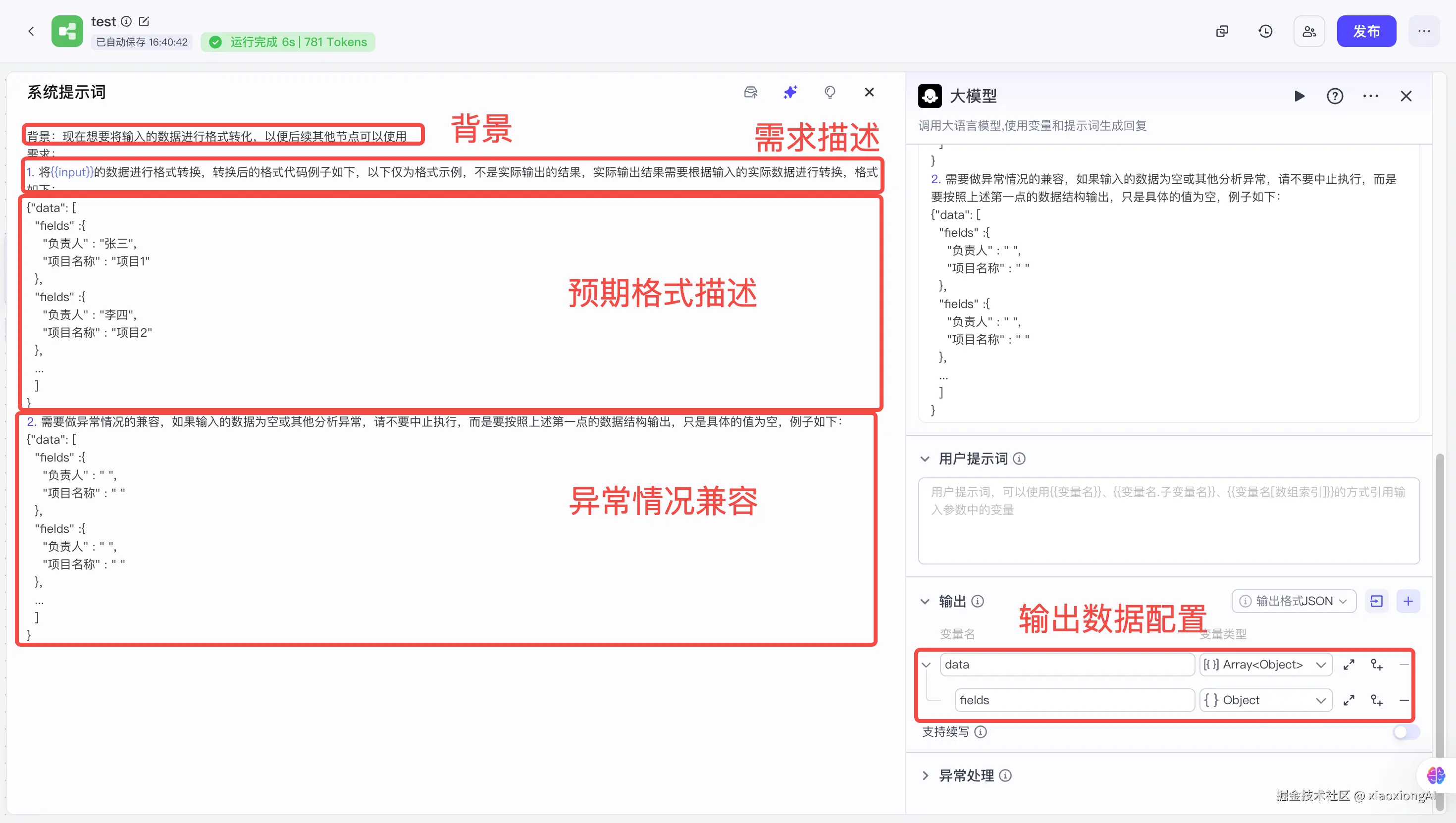Collapse the data variable tree row
The image size is (1456, 823).
click(927, 665)
